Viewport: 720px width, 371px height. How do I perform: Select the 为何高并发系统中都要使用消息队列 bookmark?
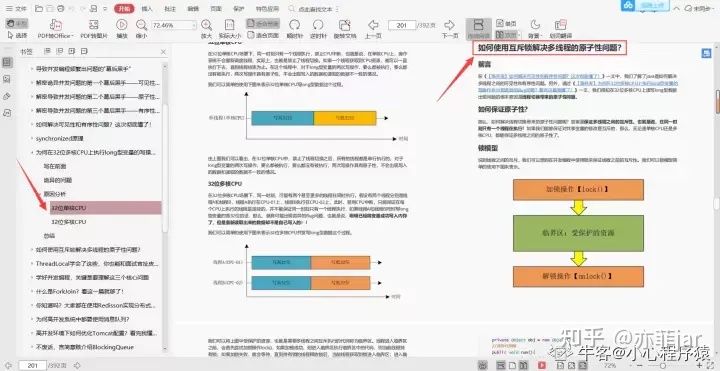83,319
